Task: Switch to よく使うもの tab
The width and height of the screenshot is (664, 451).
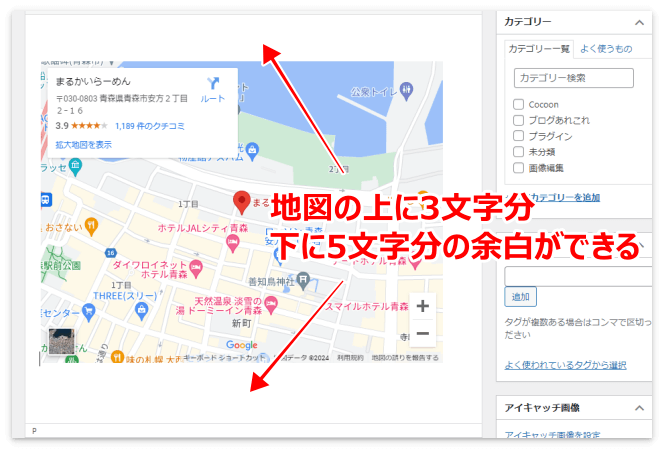Action: (x=606, y=49)
